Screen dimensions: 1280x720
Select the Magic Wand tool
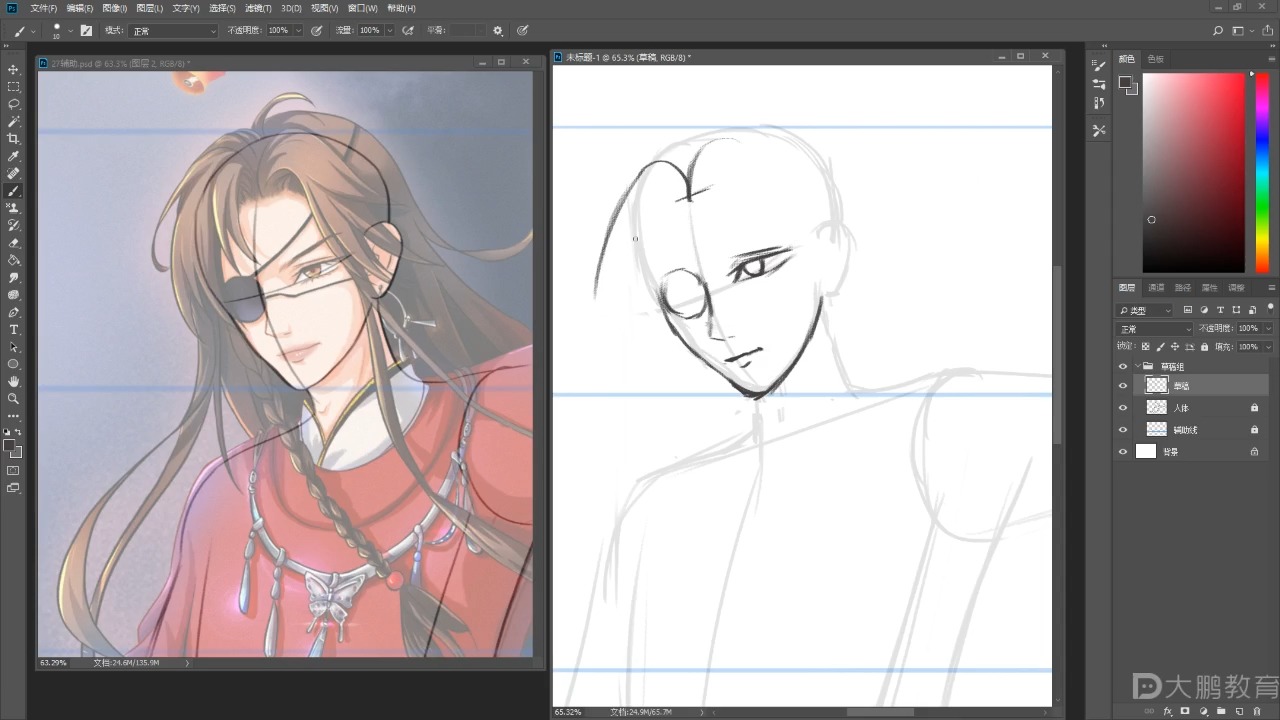click(13, 121)
